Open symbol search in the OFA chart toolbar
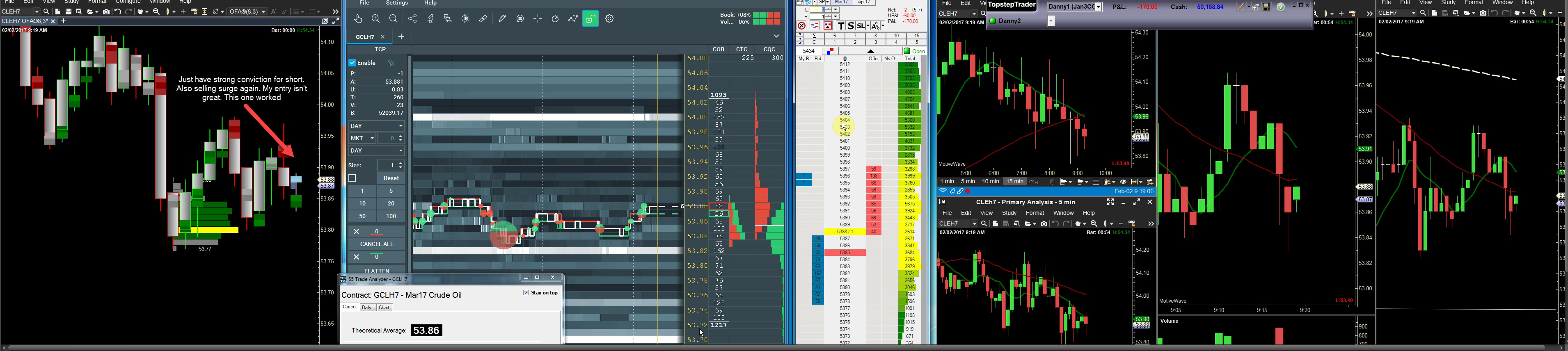The image size is (1568, 351). click(x=46, y=11)
